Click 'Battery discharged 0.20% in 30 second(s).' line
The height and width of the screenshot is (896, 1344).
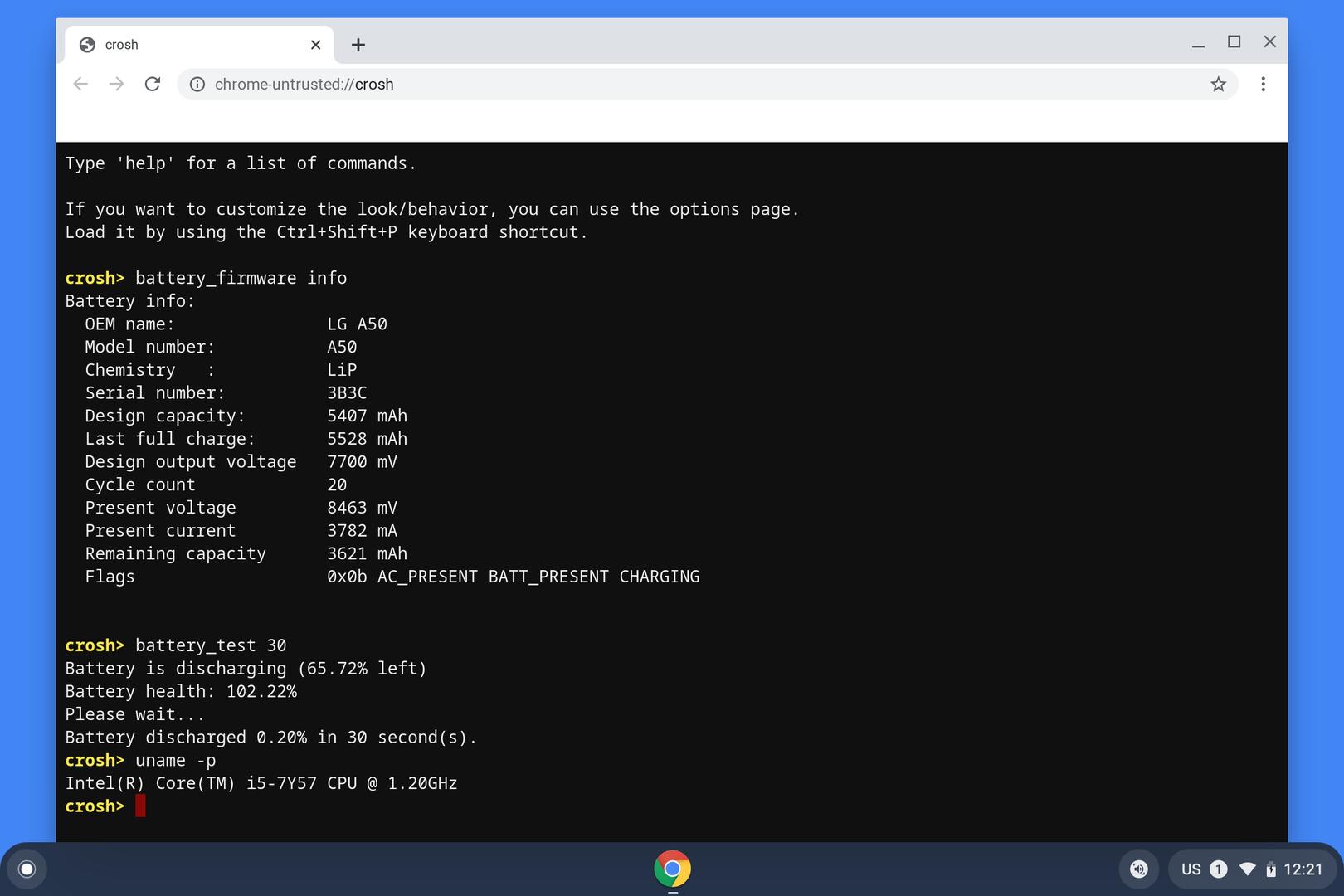pyautogui.click(x=271, y=738)
